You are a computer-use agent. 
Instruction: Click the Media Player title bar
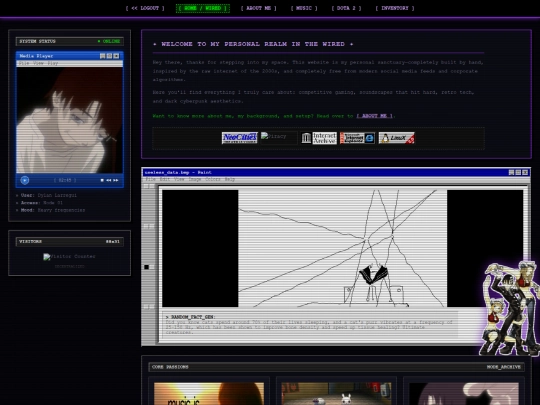coord(70,56)
